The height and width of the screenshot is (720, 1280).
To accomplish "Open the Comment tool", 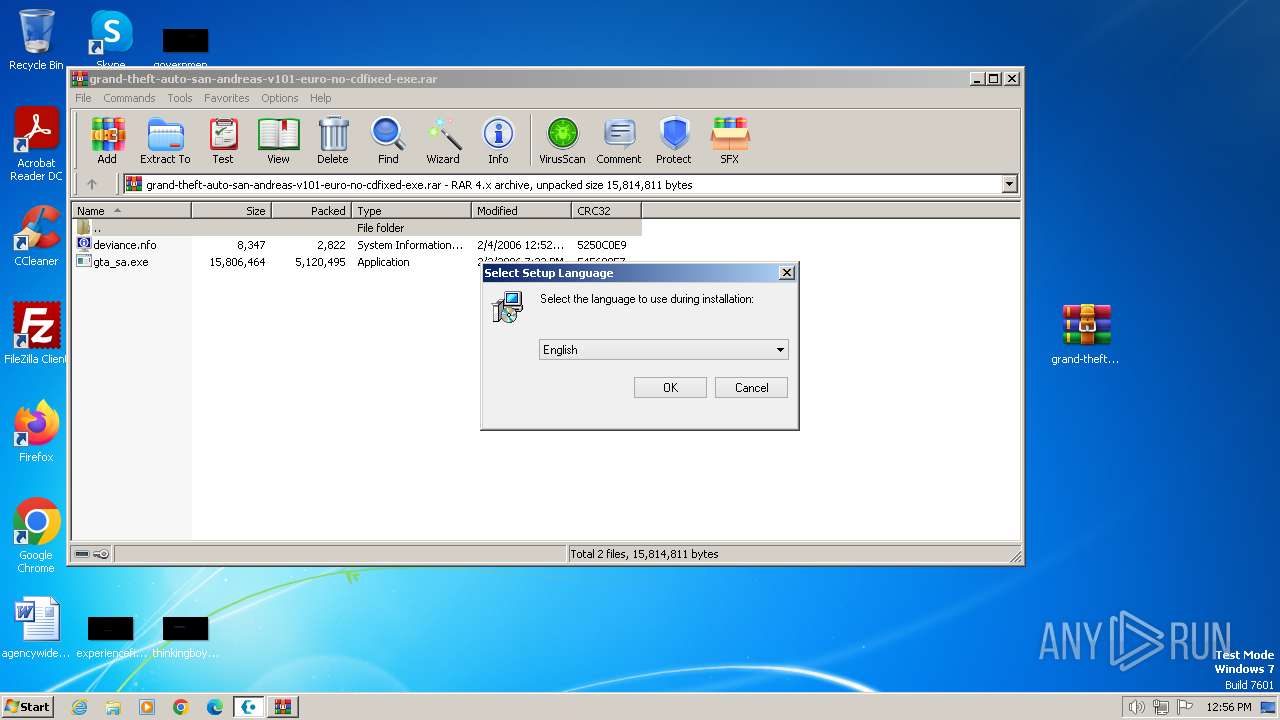I will 619,140.
